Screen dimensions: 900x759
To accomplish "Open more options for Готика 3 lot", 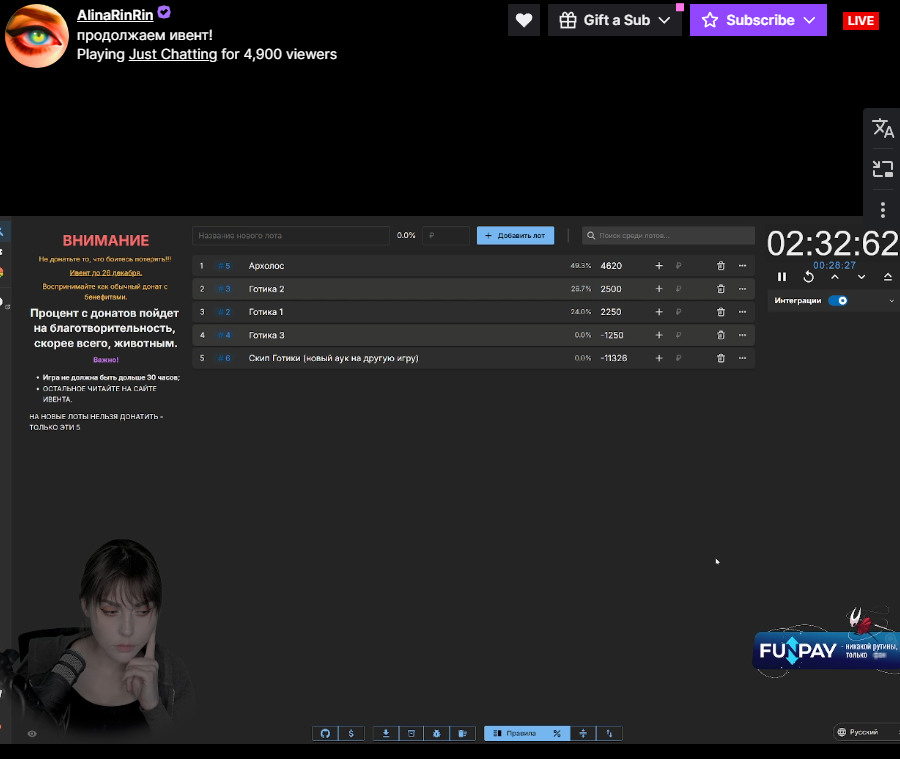I will [742, 335].
